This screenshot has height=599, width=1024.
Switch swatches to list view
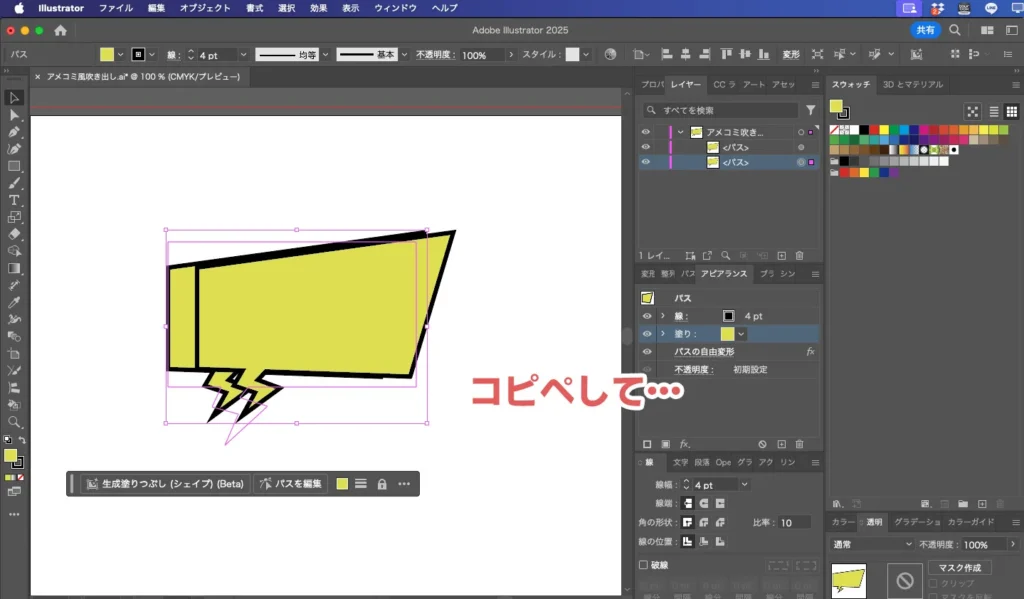pyautogui.click(x=994, y=111)
